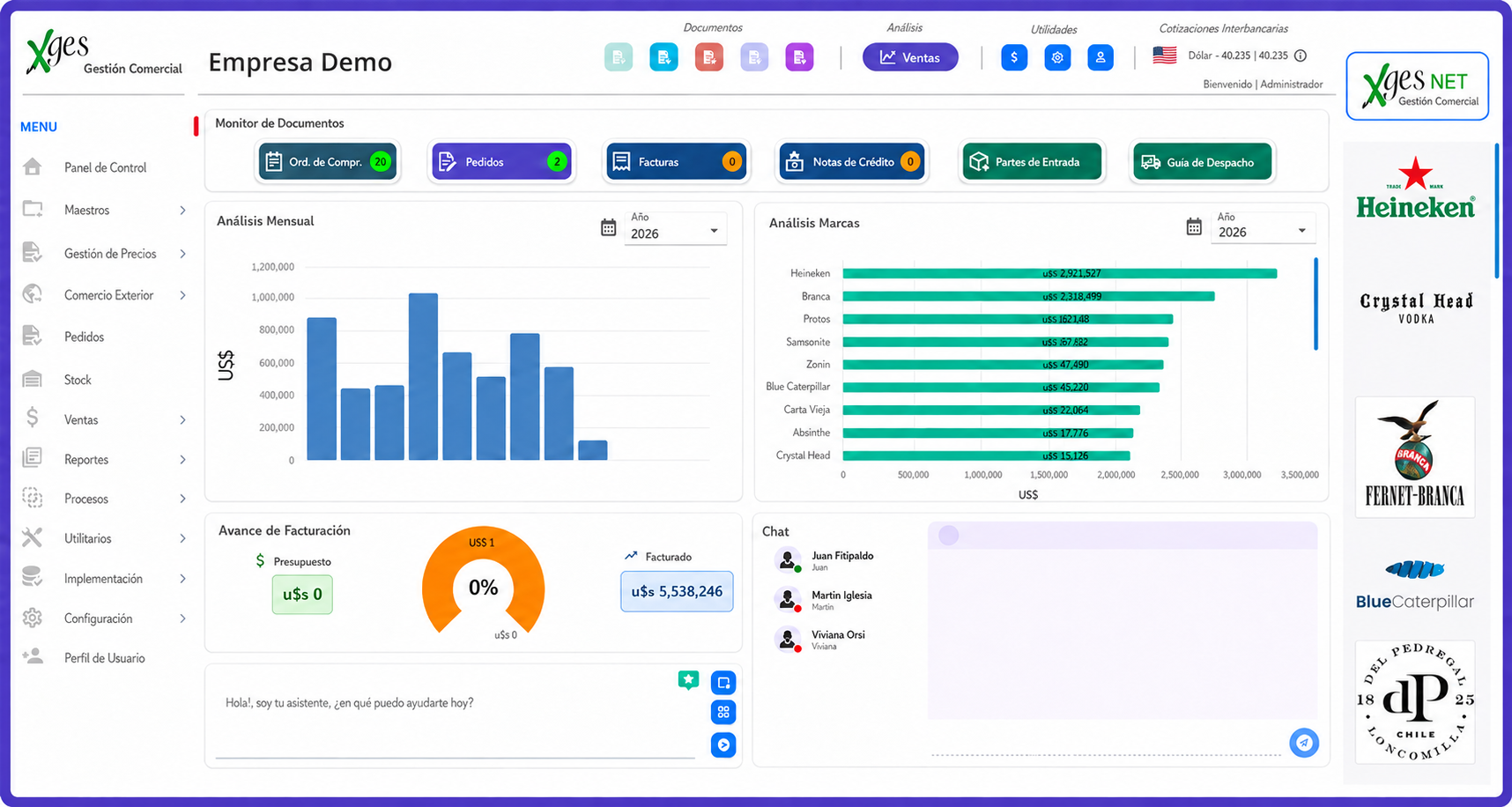
Task: Open the dollar sign utility
Action: click(1014, 57)
